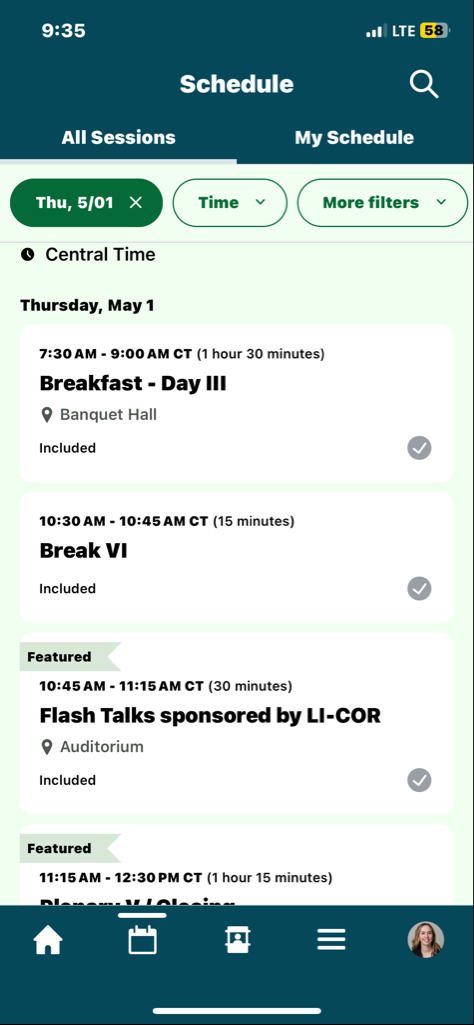Open the calendar schedule icon in bottom bar

click(143, 940)
